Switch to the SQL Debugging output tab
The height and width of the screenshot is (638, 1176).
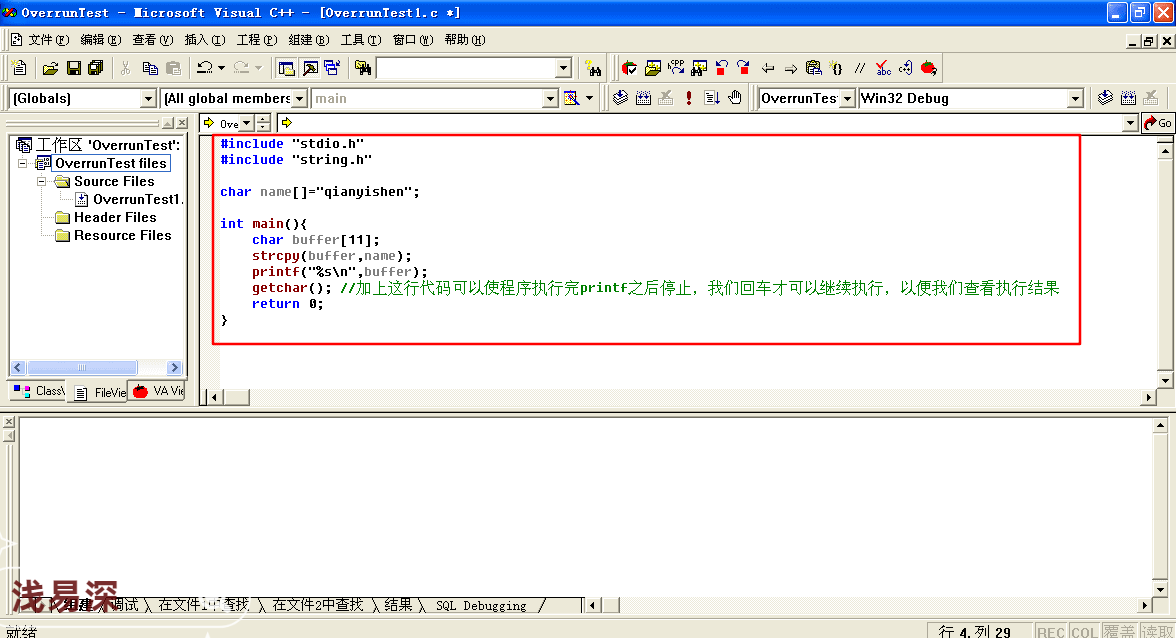[x=481, y=605]
